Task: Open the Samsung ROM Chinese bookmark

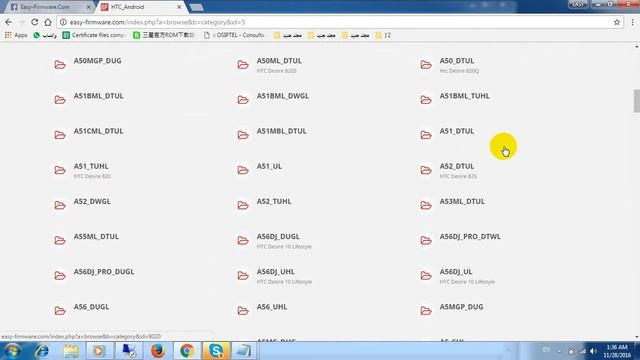Action: click(164, 35)
